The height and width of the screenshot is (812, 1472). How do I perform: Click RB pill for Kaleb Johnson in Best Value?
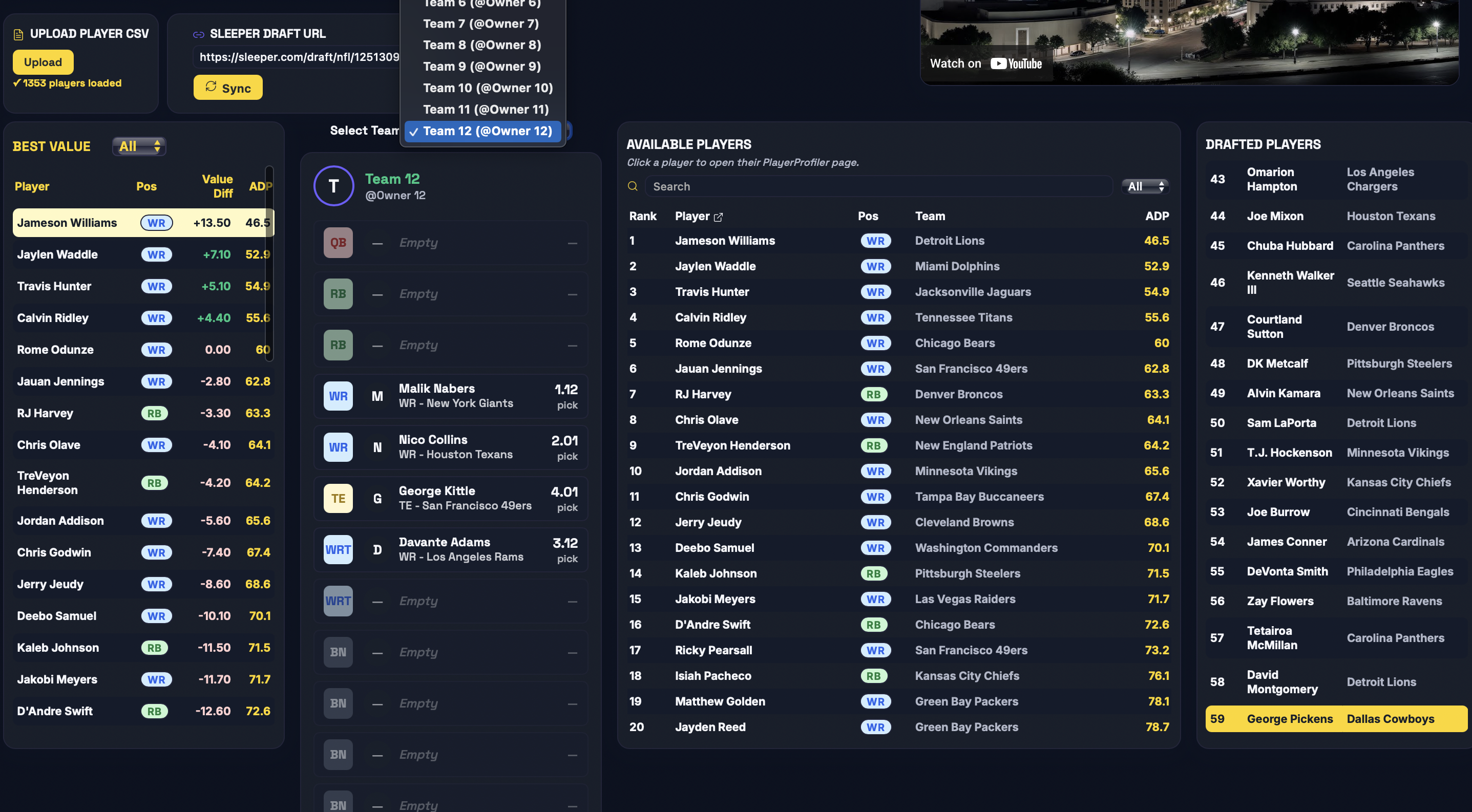click(x=154, y=648)
